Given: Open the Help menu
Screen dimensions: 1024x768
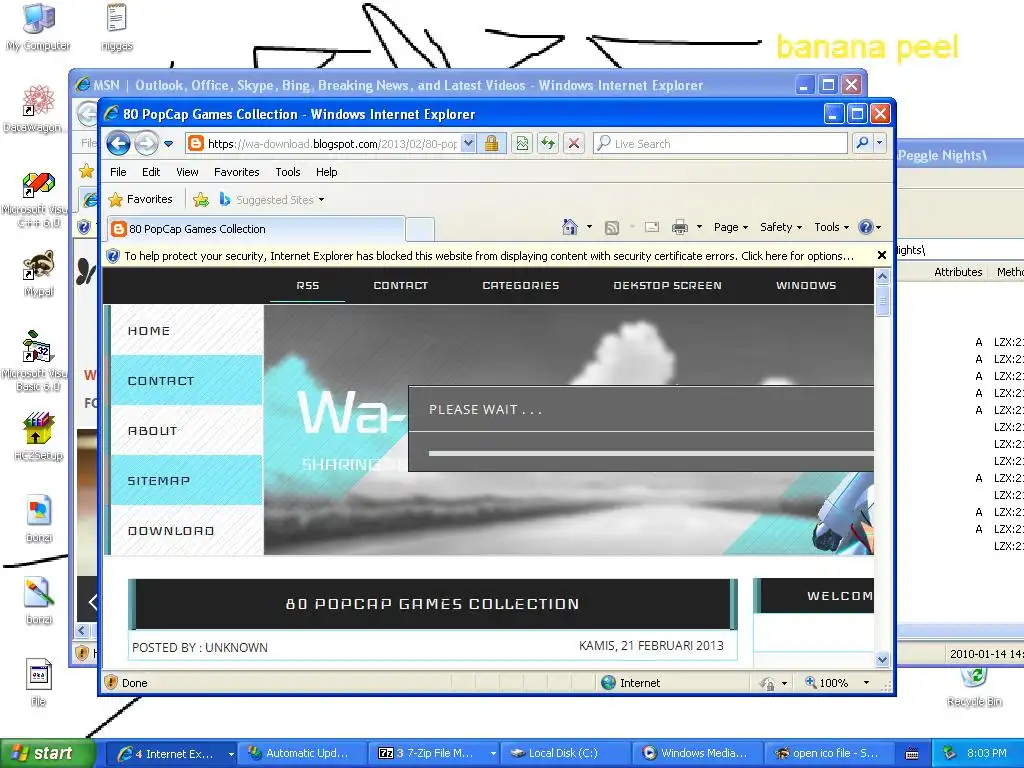Looking at the screenshot, I should (x=327, y=172).
